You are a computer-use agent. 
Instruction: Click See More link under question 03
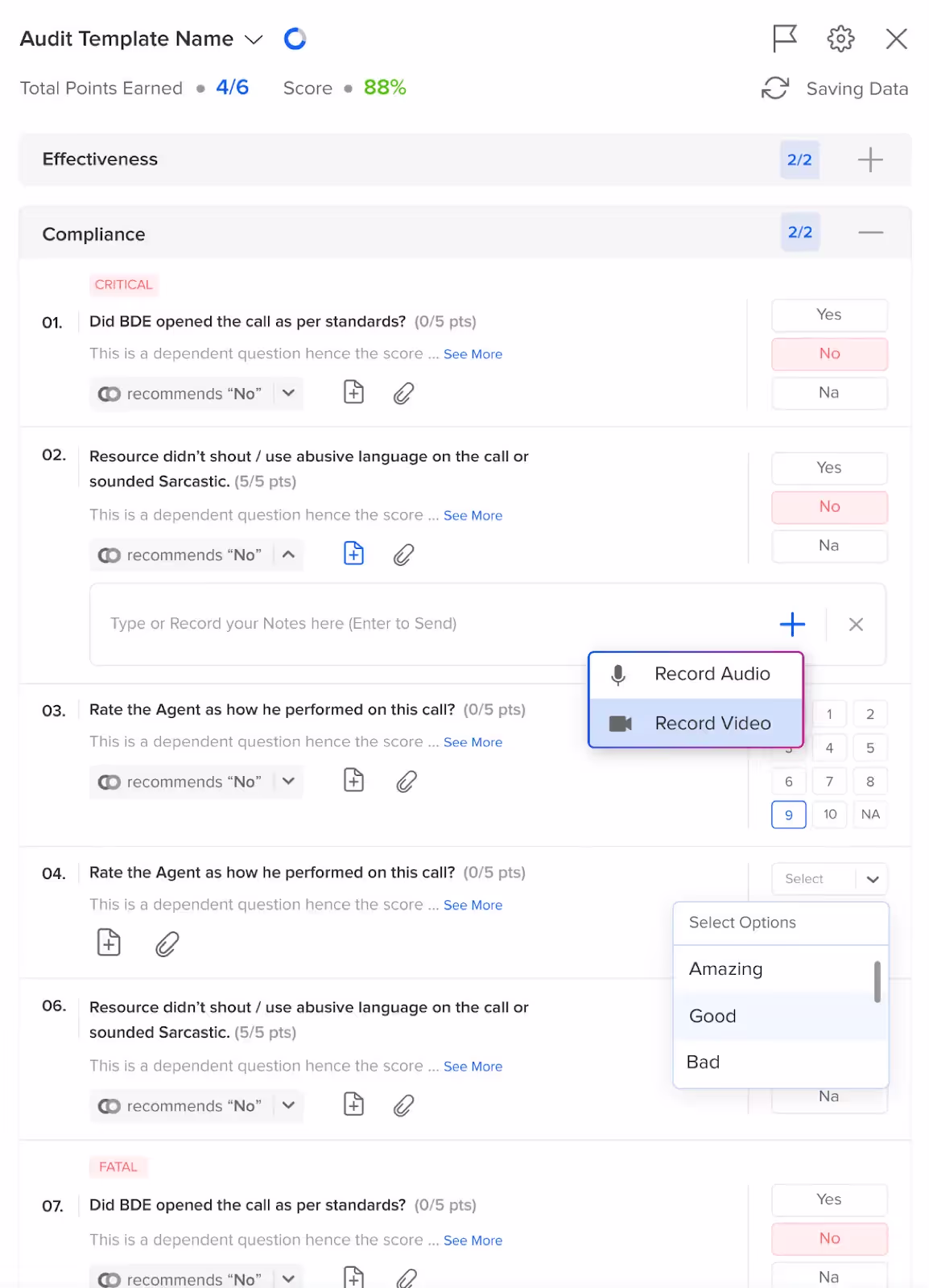coord(473,742)
